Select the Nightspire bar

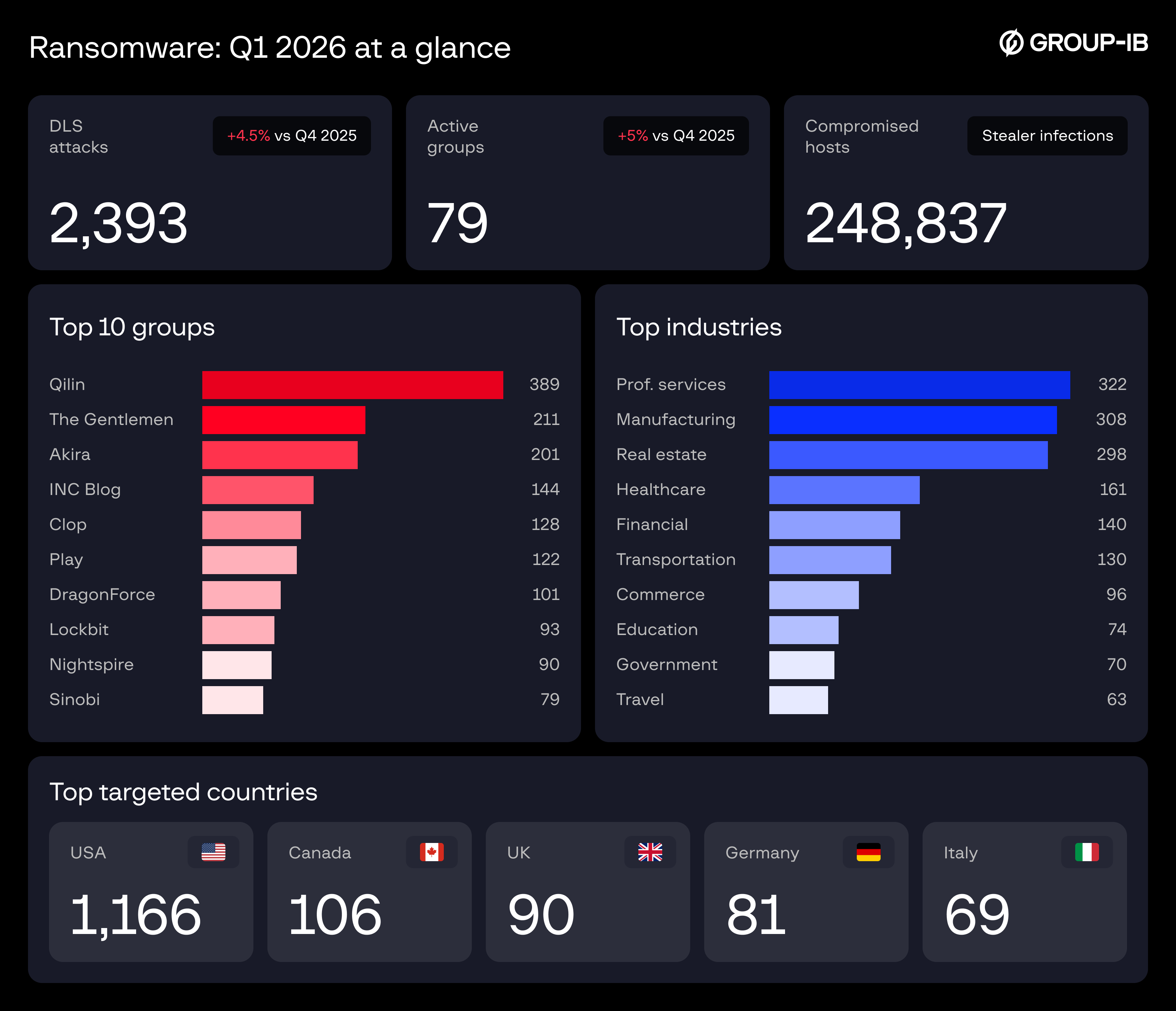click(237, 665)
